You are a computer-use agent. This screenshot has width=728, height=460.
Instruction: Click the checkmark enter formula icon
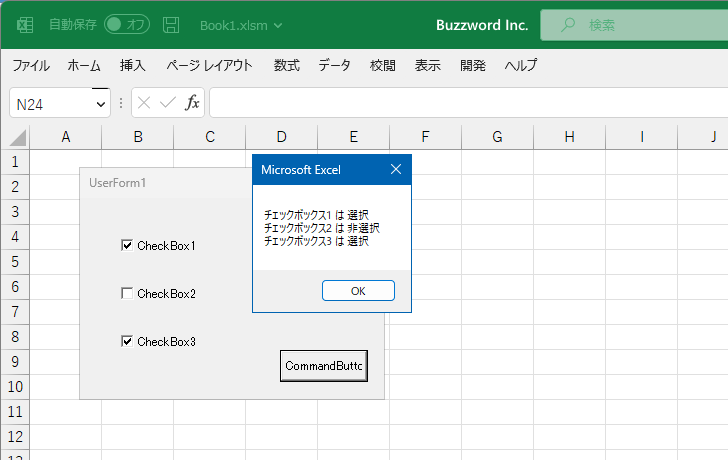(168, 103)
